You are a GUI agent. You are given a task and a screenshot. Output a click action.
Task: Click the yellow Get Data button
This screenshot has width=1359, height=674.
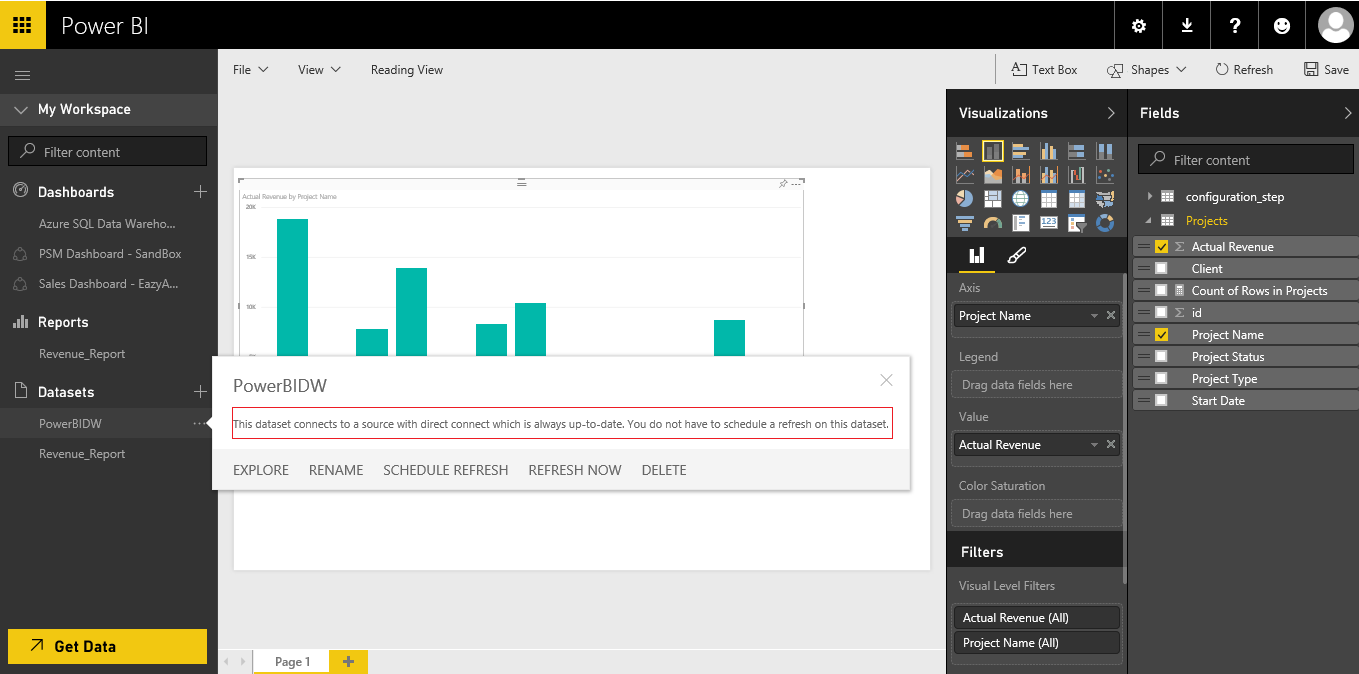click(107, 646)
